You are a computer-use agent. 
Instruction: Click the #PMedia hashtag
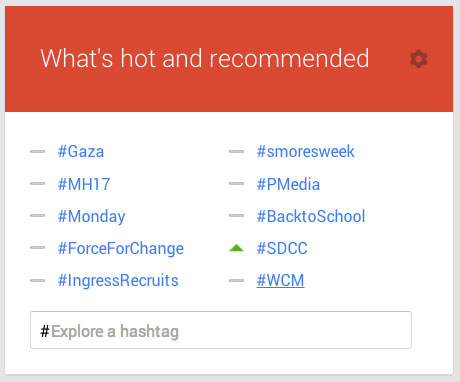[288, 184]
